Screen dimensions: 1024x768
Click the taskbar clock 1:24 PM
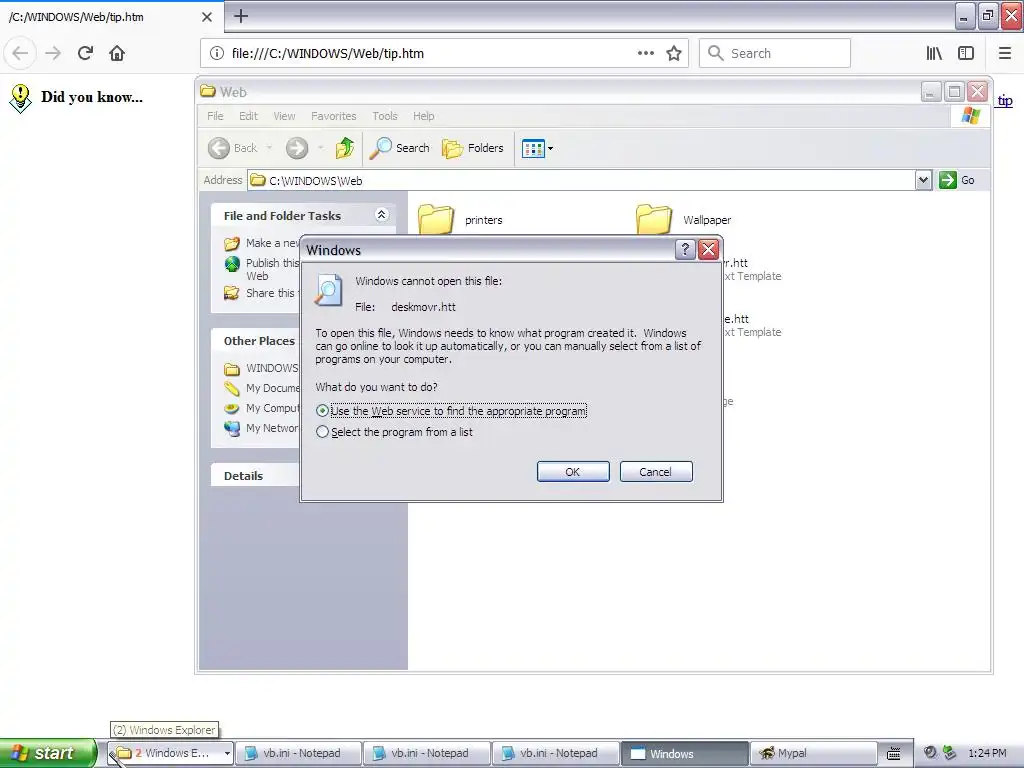(987, 753)
